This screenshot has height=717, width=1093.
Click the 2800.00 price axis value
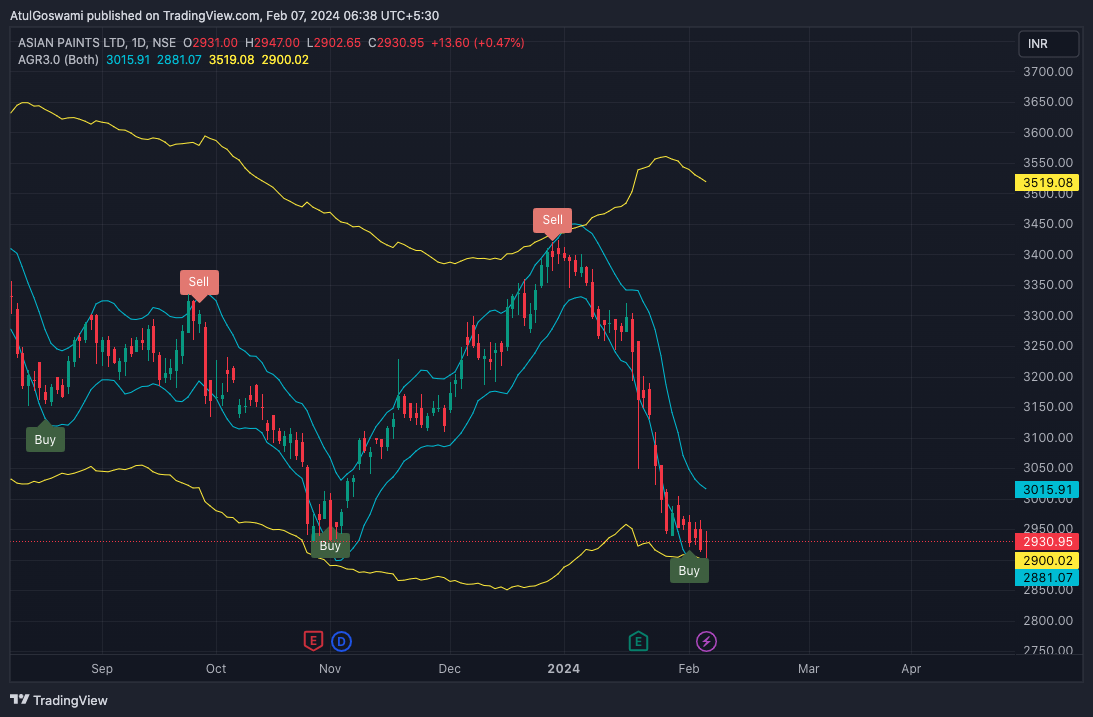coord(1048,620)
